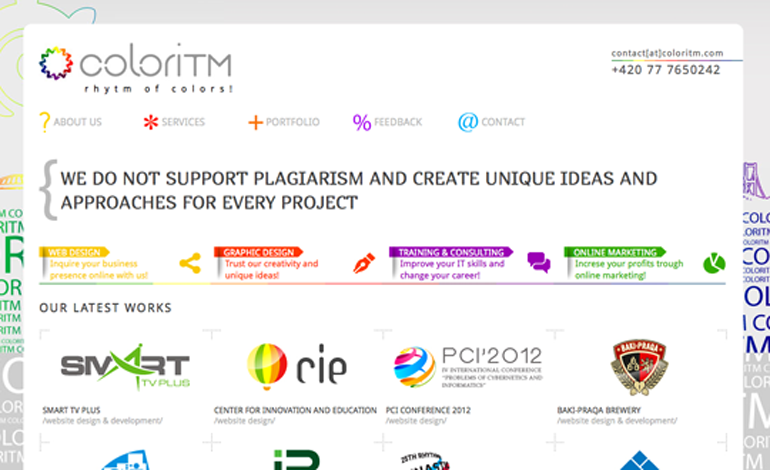Click the 'rhytm of colors!' tagline

[158, 89]
